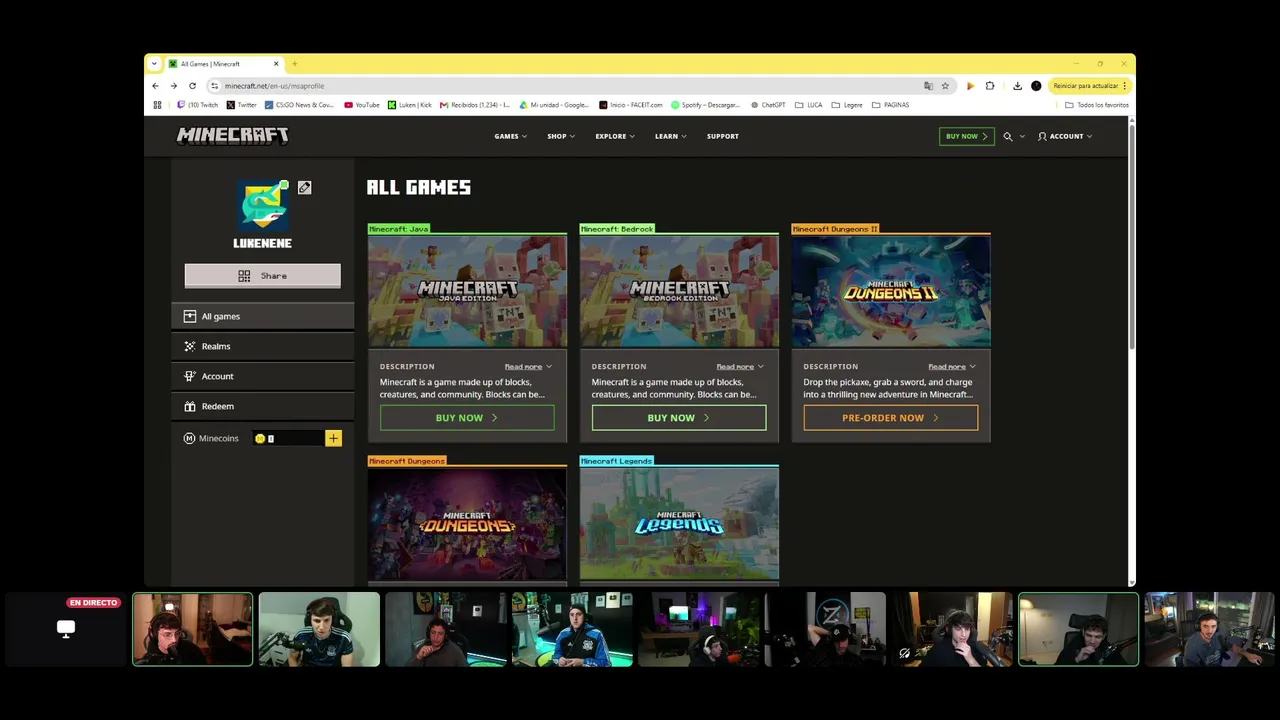
Task: Expand Read more on Minecraft Bedrock card
Action: click(740, 367)
